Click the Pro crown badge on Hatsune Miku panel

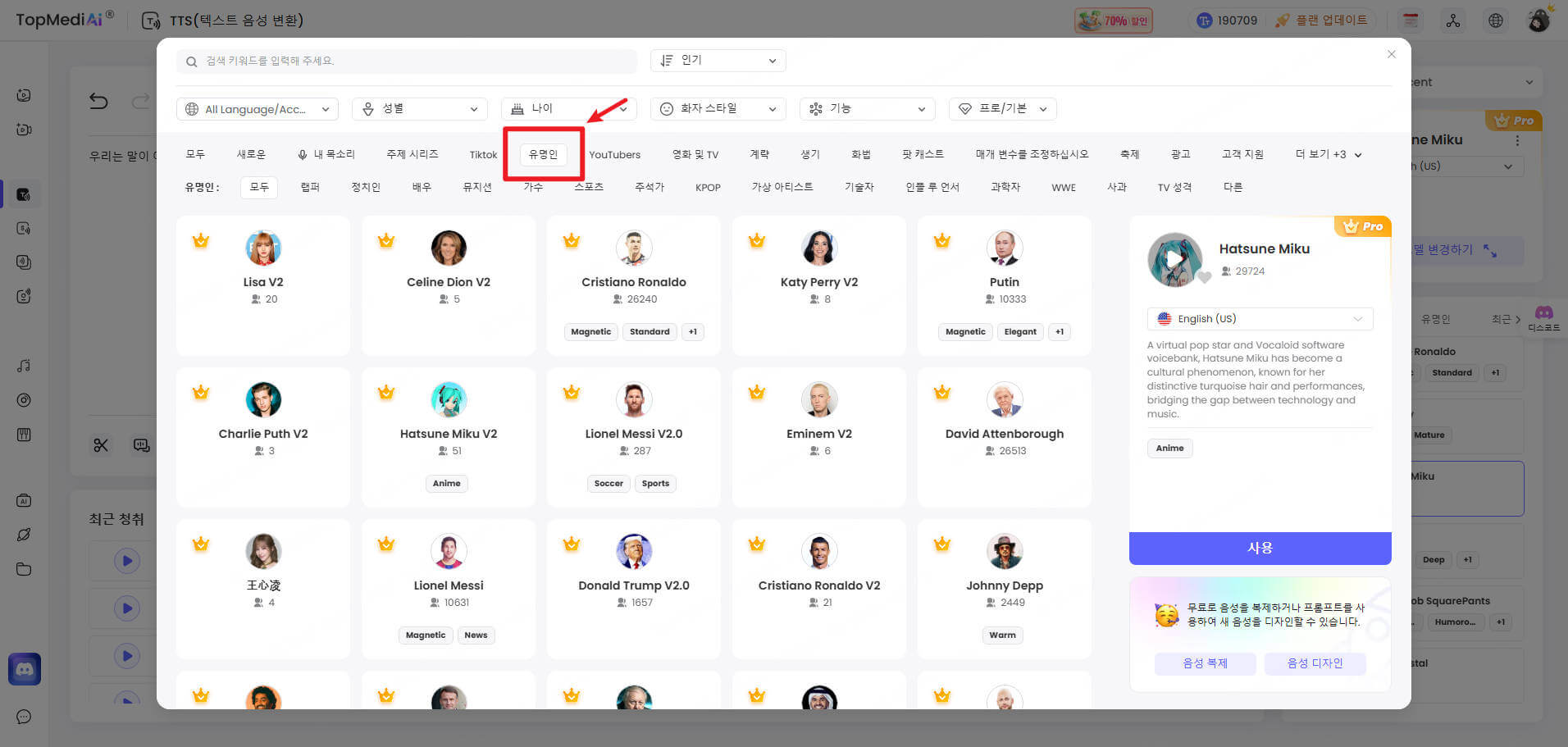tap(1363, 226)
